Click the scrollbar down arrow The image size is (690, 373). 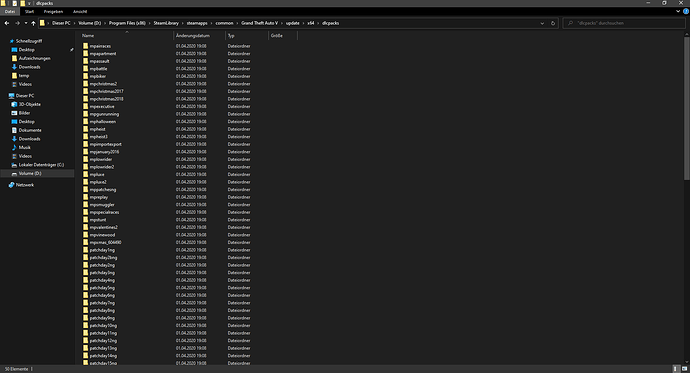686,362
